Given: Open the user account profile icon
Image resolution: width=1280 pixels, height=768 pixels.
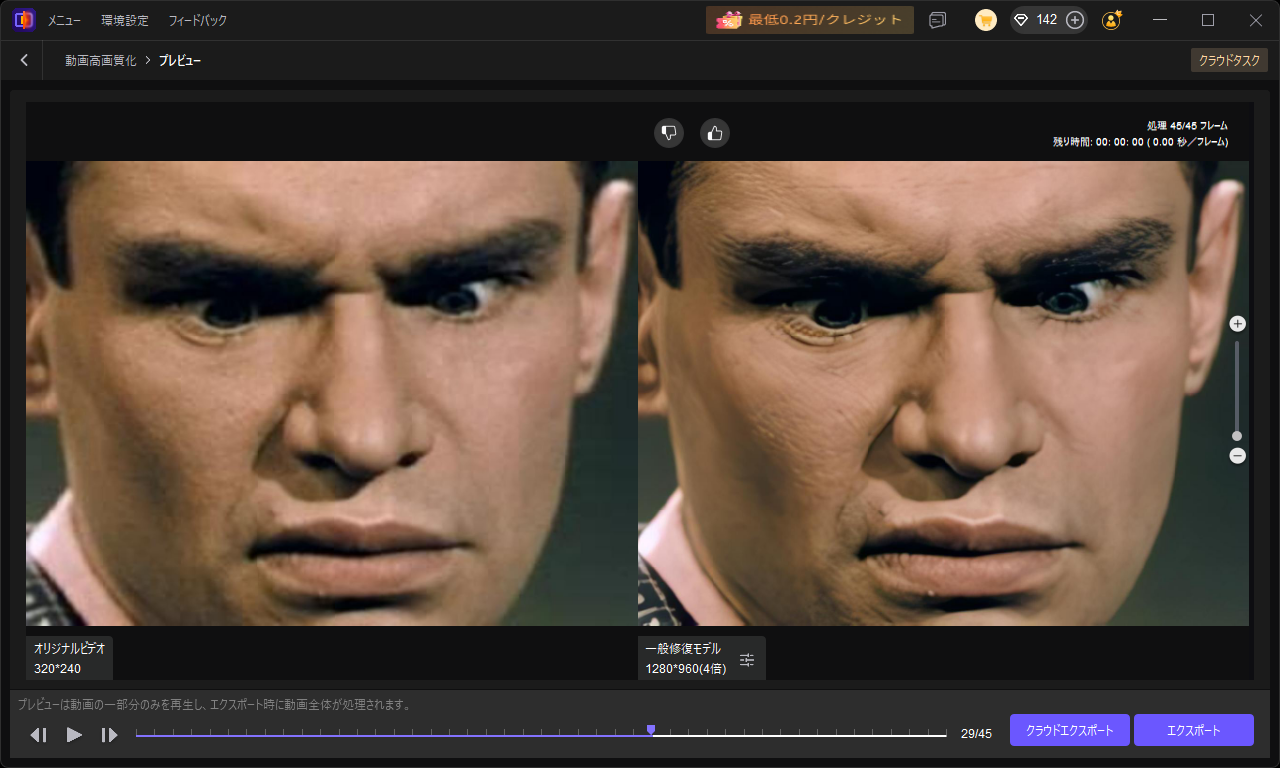Looking at the screenshot, I should coord(1111,20).
